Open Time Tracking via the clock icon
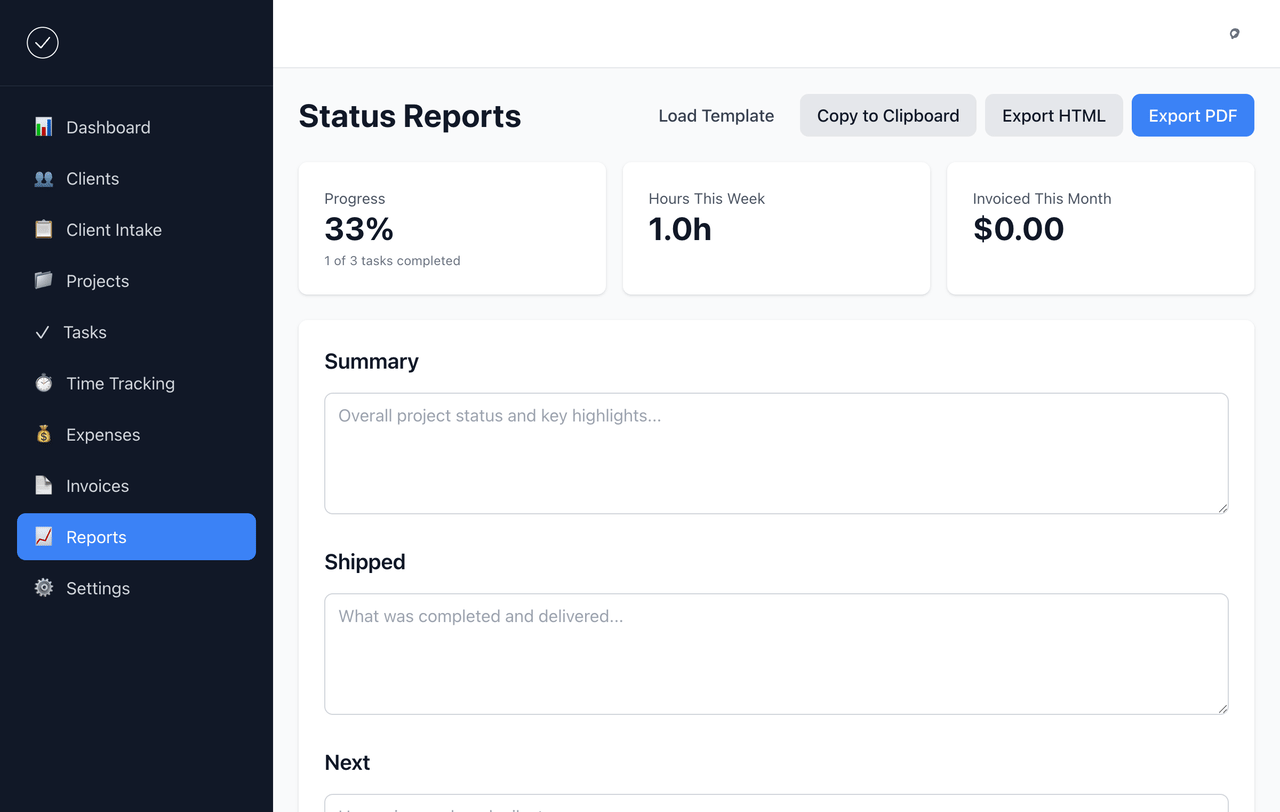 click(x=43, y=383)
